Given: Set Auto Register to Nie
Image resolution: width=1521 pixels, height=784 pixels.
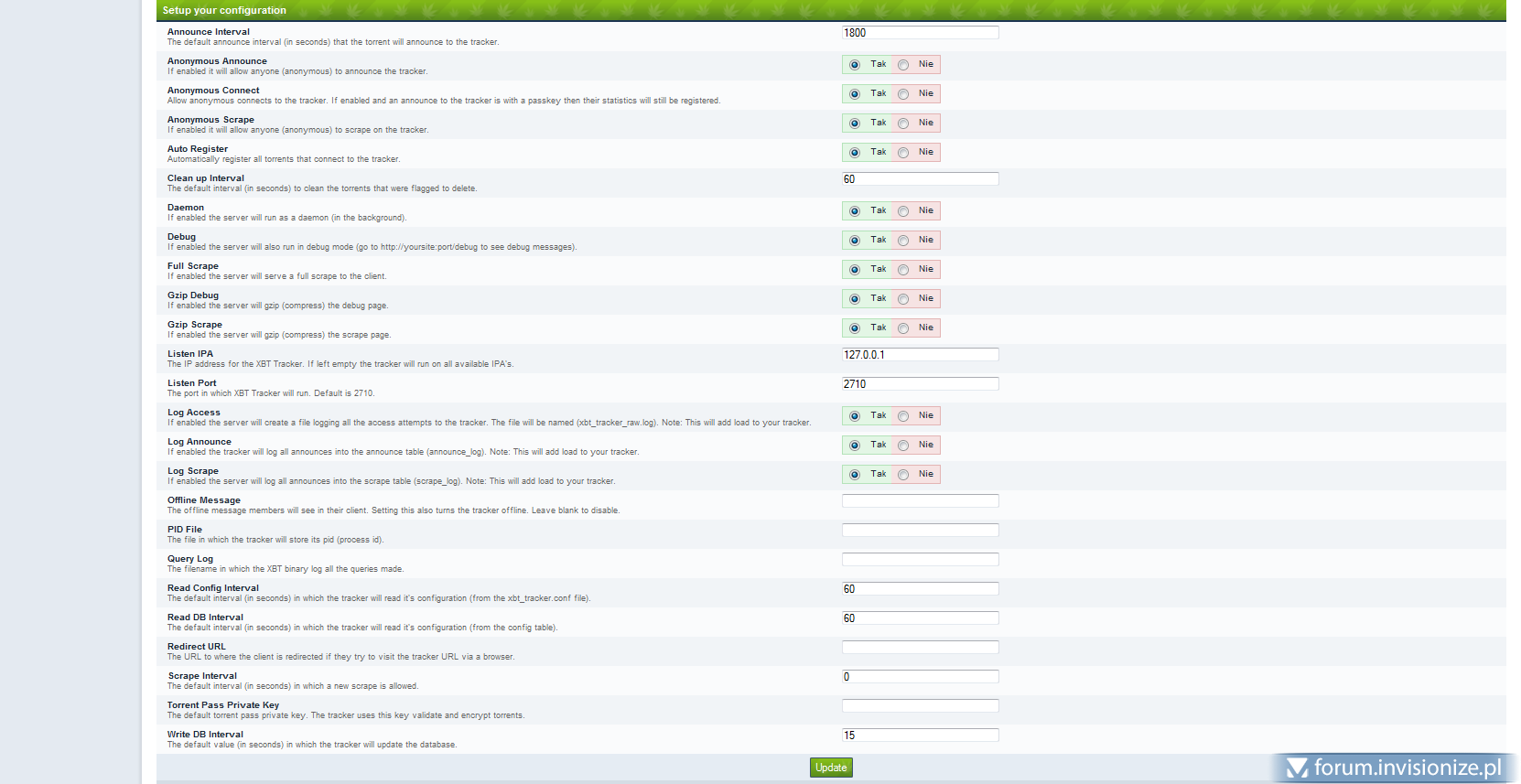Looking at the screenshot, I should coord(903,153).
